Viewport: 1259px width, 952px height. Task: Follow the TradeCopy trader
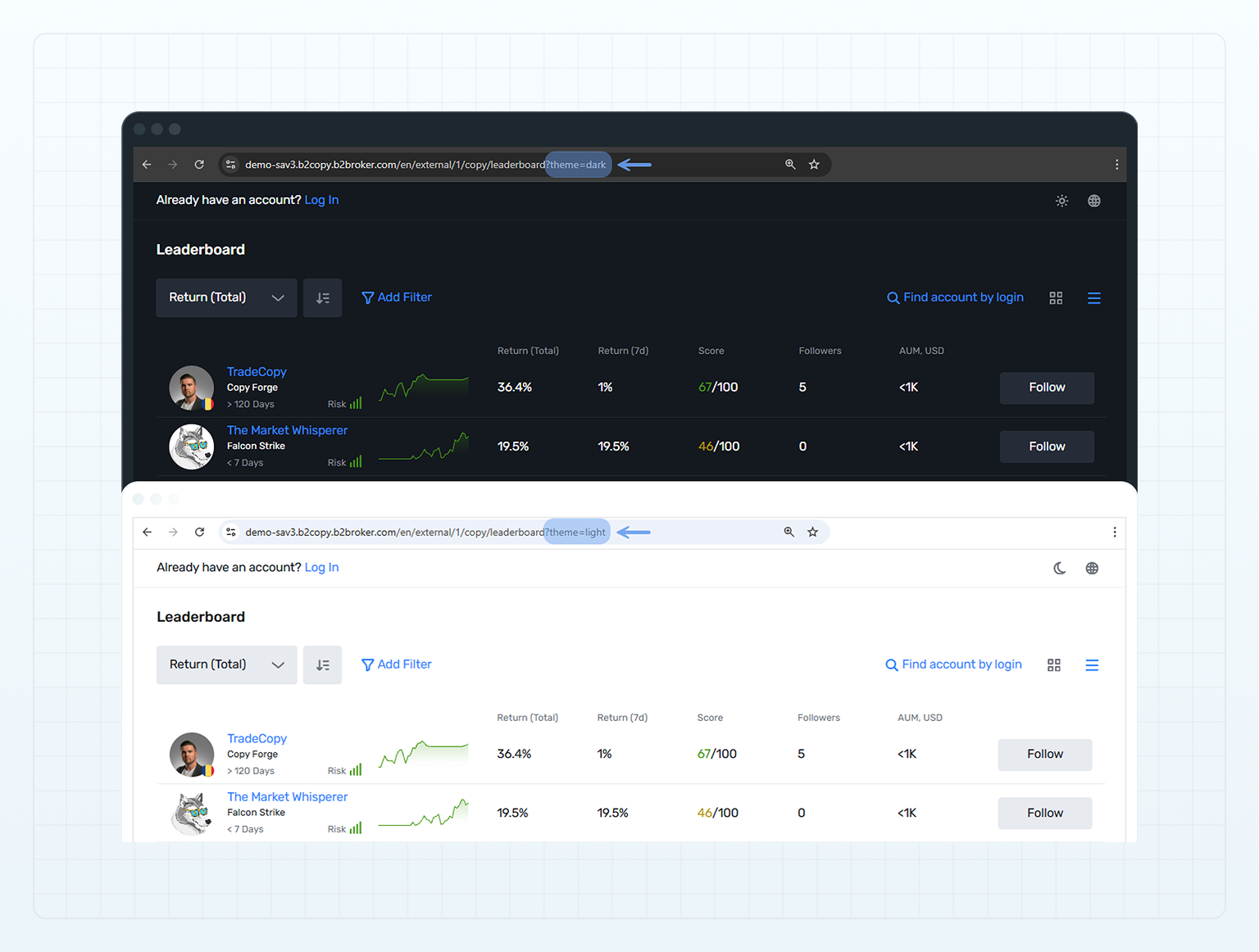point(1046,388)
